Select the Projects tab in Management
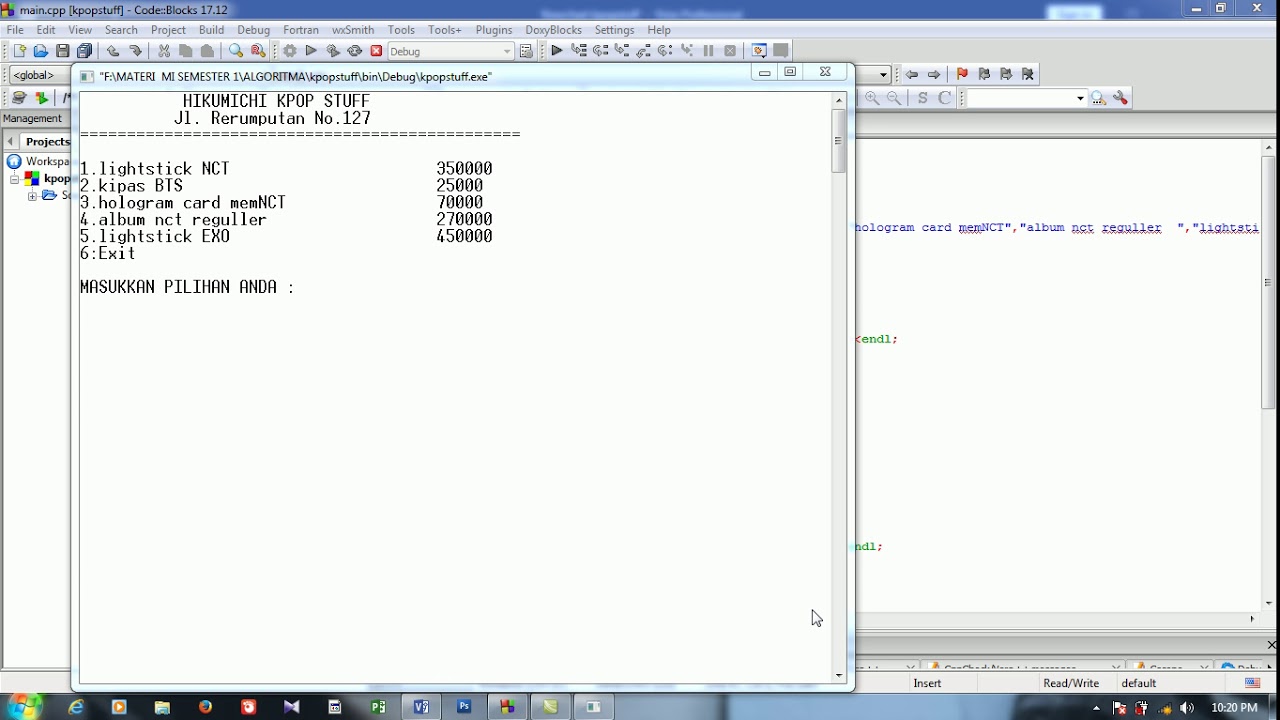1280x720 pixels. coord(47,142)
